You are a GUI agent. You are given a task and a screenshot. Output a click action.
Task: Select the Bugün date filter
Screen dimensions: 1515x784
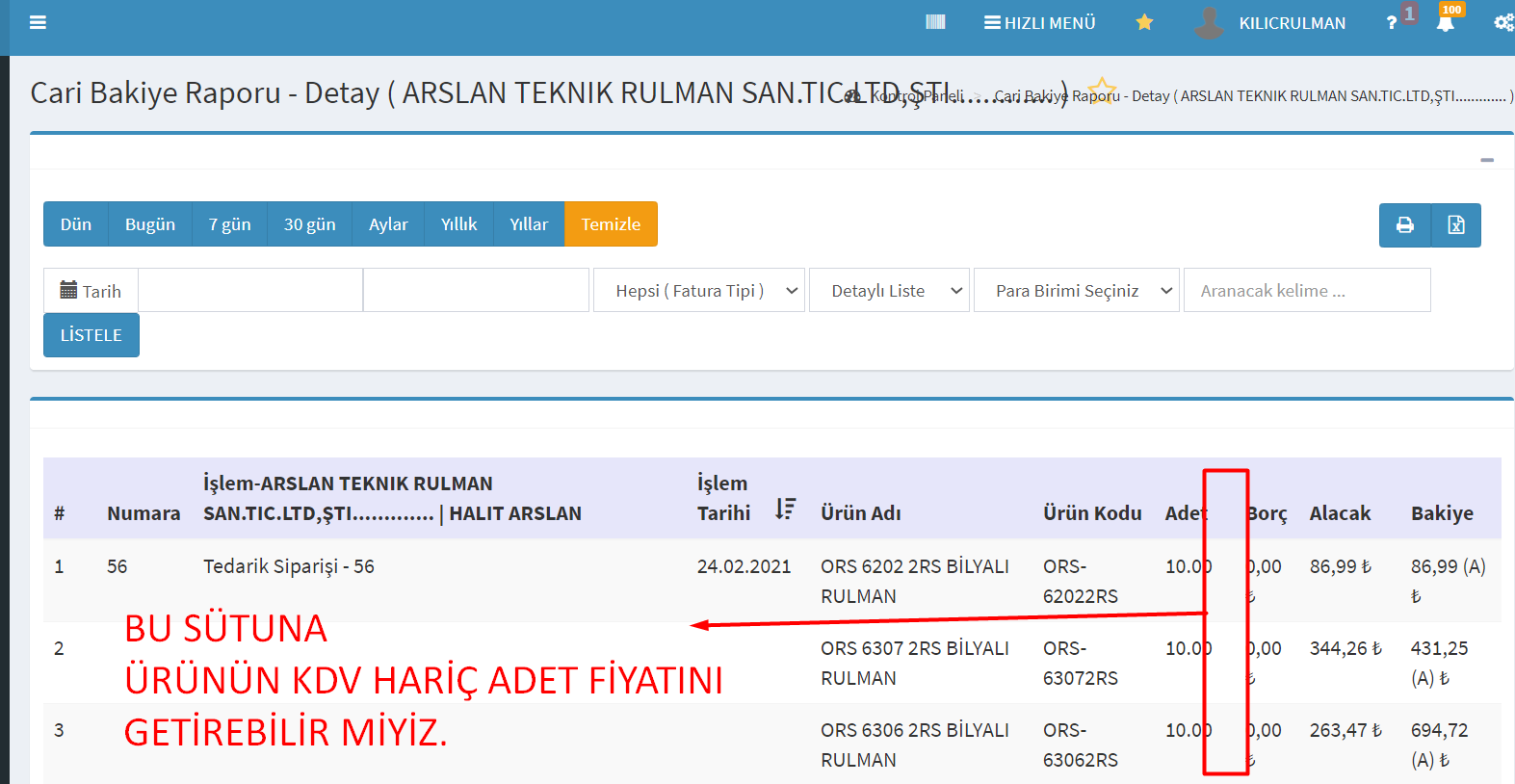[150, 224]
